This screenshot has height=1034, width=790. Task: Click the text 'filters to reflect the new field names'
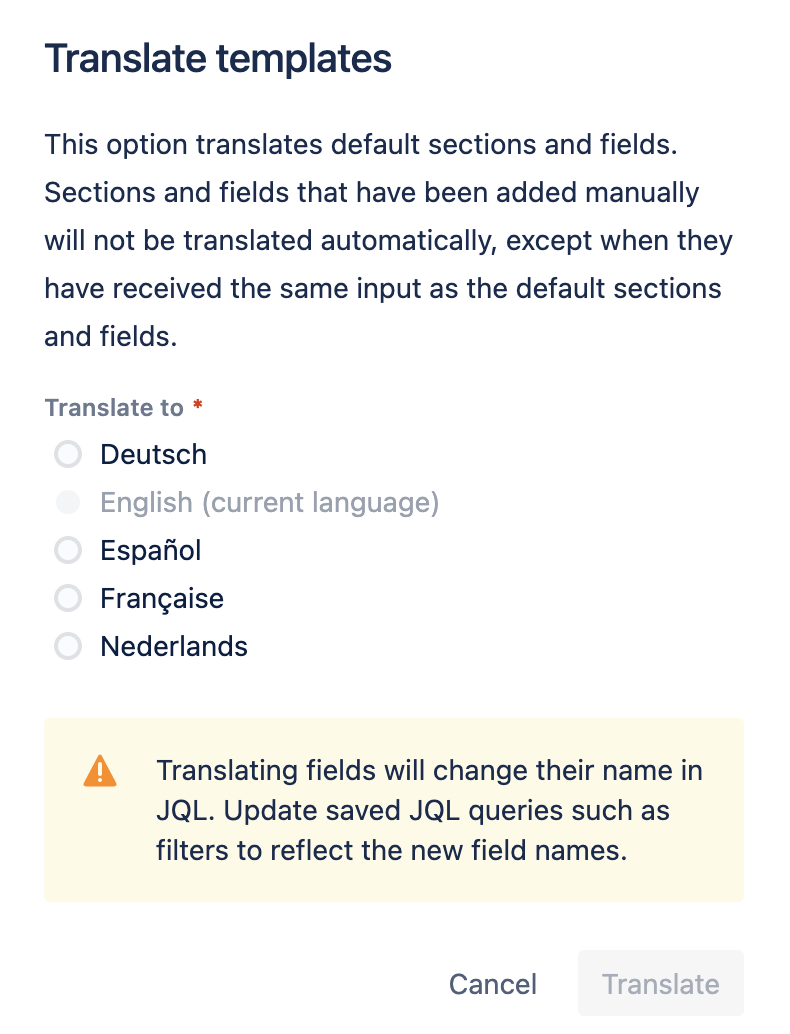pyautogui.click(x=390, y=851)
